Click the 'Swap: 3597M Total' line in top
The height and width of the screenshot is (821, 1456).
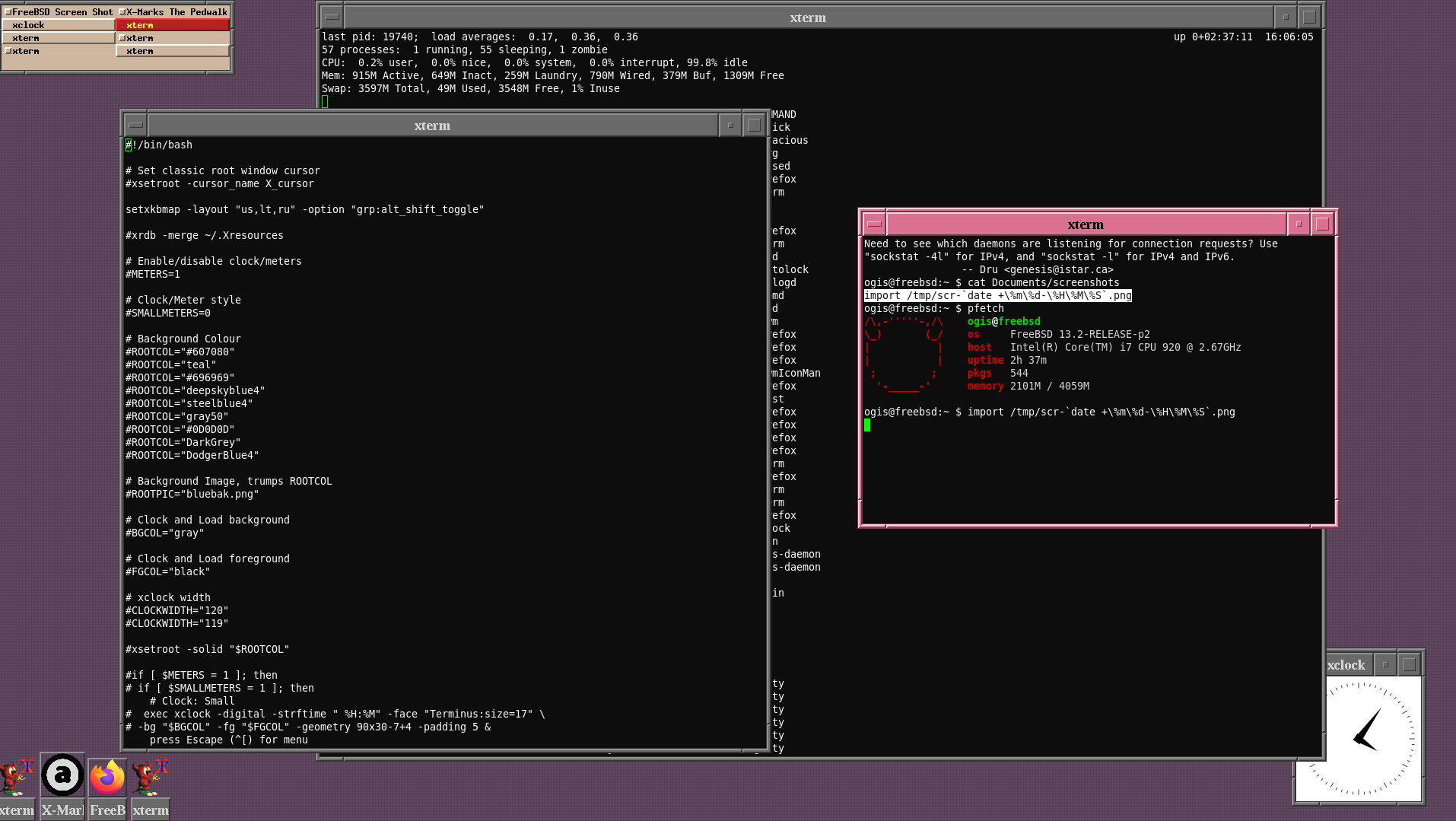click(x=471, y=88)
